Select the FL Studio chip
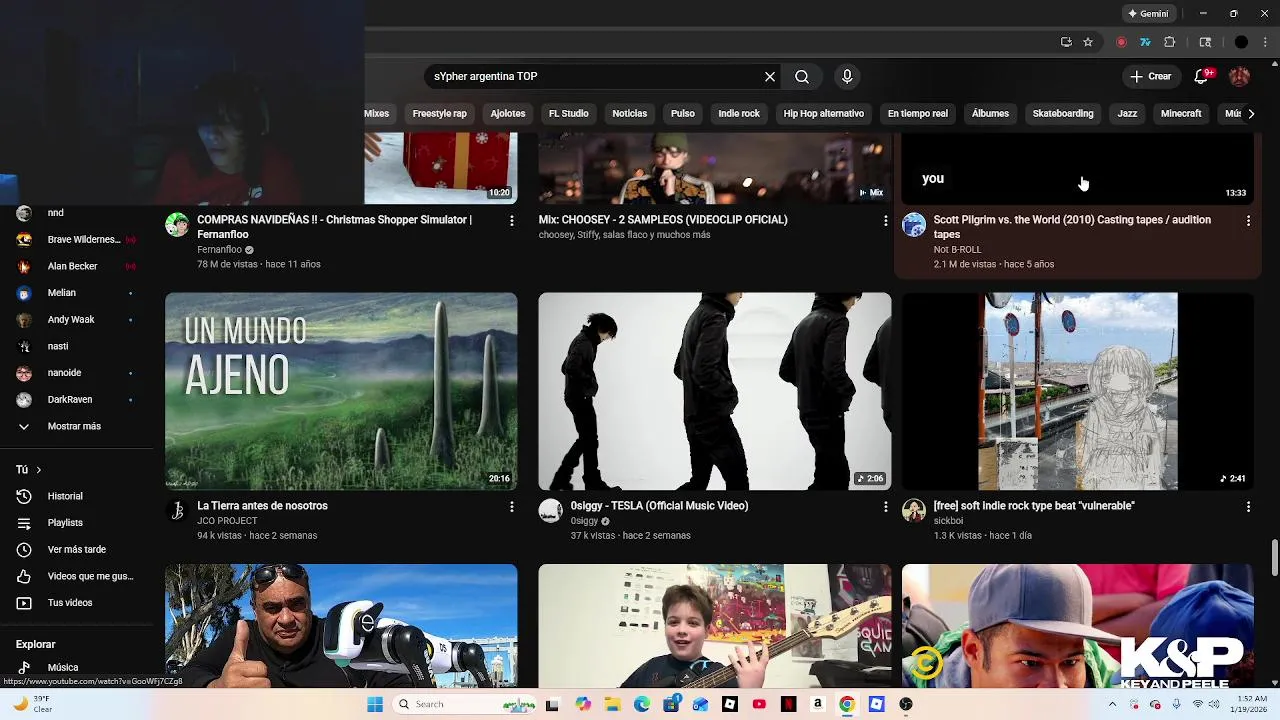This screenshot has width=1280, height=720. click(x=568, y=114)
